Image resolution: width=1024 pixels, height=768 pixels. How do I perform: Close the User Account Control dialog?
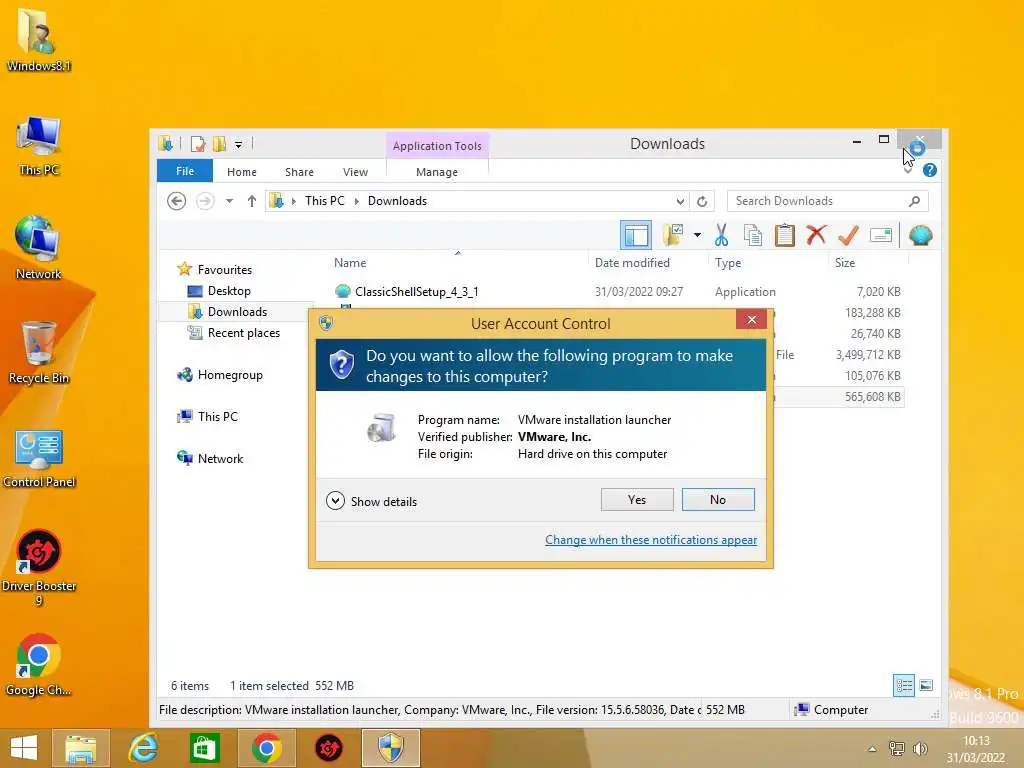tap(752, 319)
